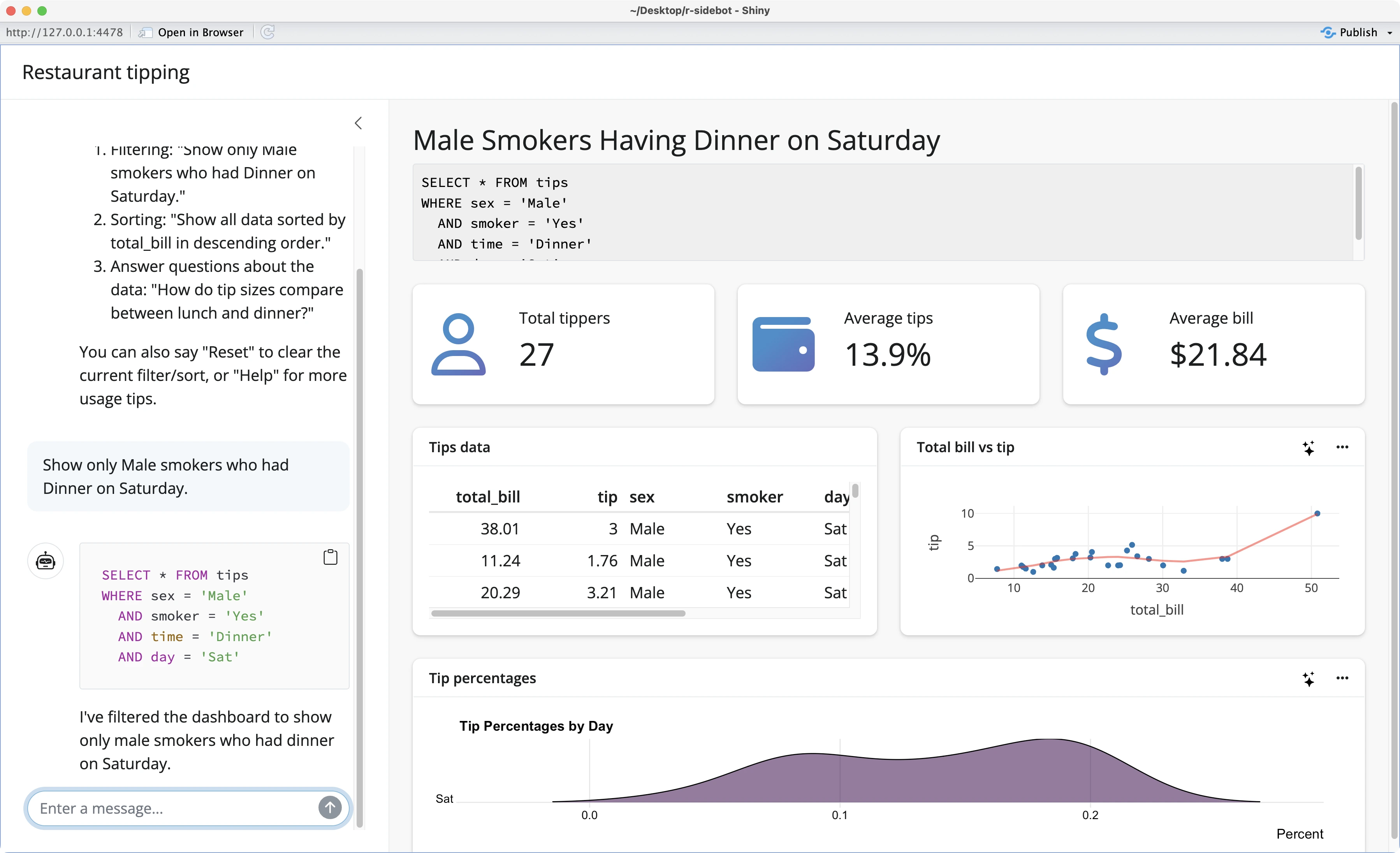
Task: Click Open in Browser
Action: pyautogui.click(x=200, y=32)
